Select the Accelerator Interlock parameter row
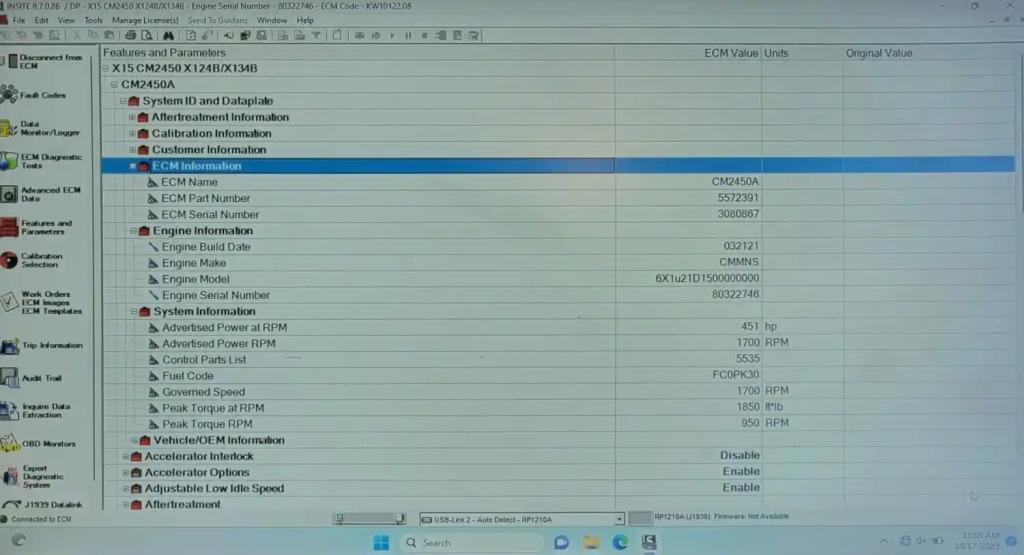 pyautogui.click(x=199, y=457)
